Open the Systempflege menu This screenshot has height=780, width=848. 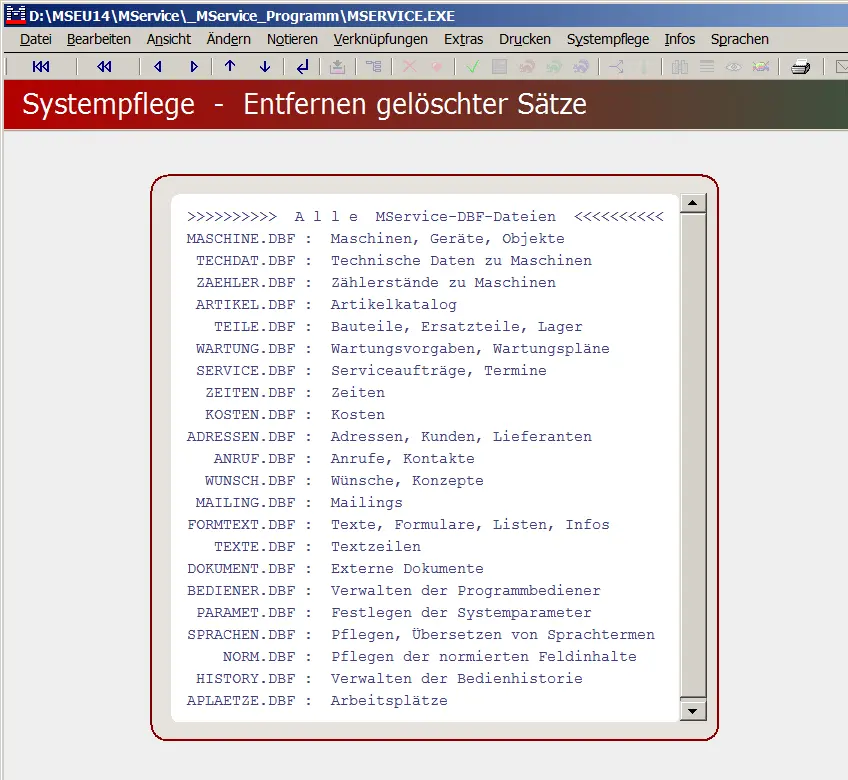click(606, 39)
